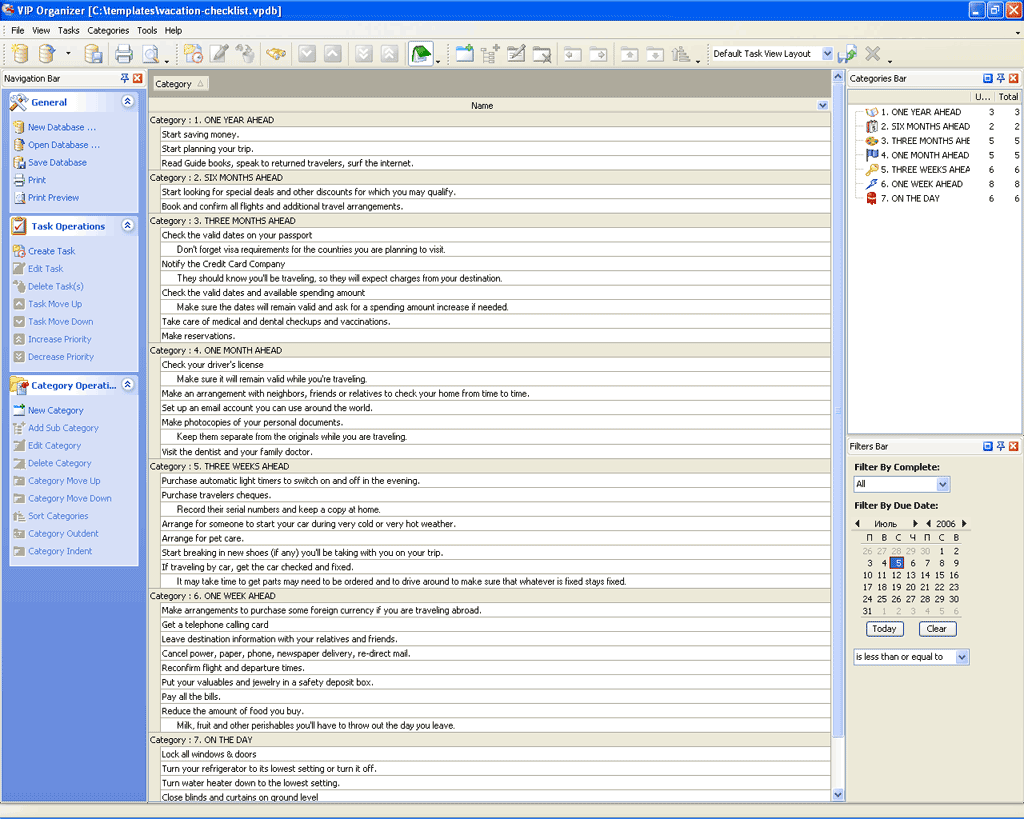The height and width of the screenshot is (819, 1024).
Task: Open the Filter By Complete dropdown
Action: pyautogui.click(x=942, y=484)
